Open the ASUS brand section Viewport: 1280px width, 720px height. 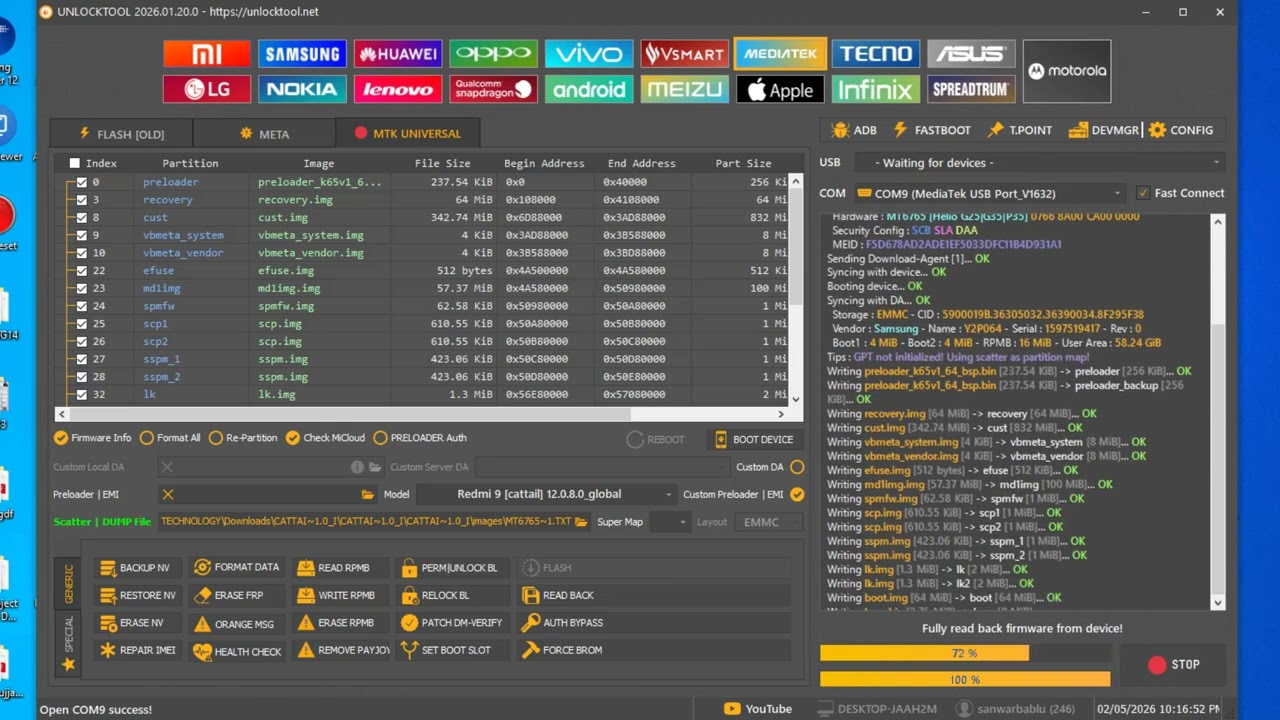(x=971, y=54)
